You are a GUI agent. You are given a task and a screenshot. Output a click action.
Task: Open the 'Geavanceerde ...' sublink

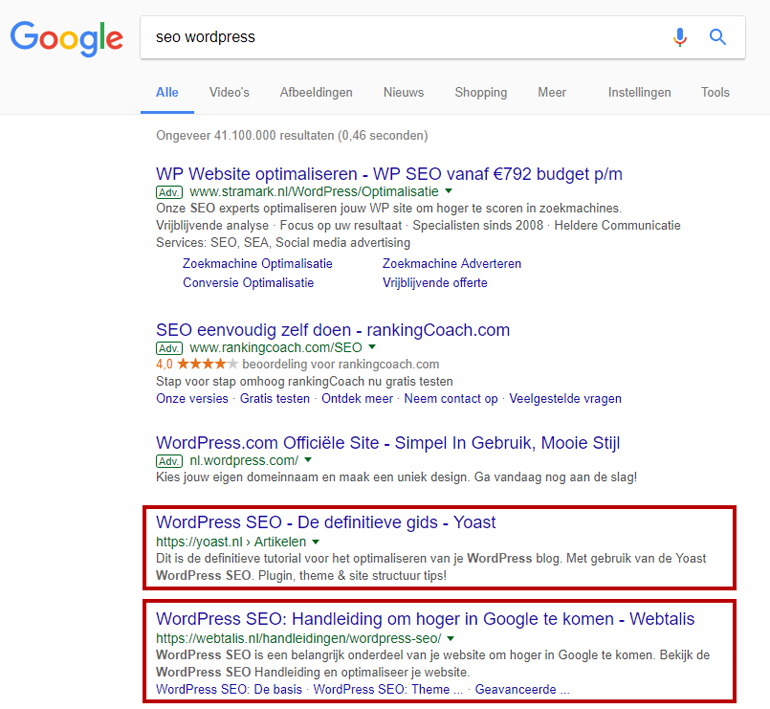click(522, 689)
